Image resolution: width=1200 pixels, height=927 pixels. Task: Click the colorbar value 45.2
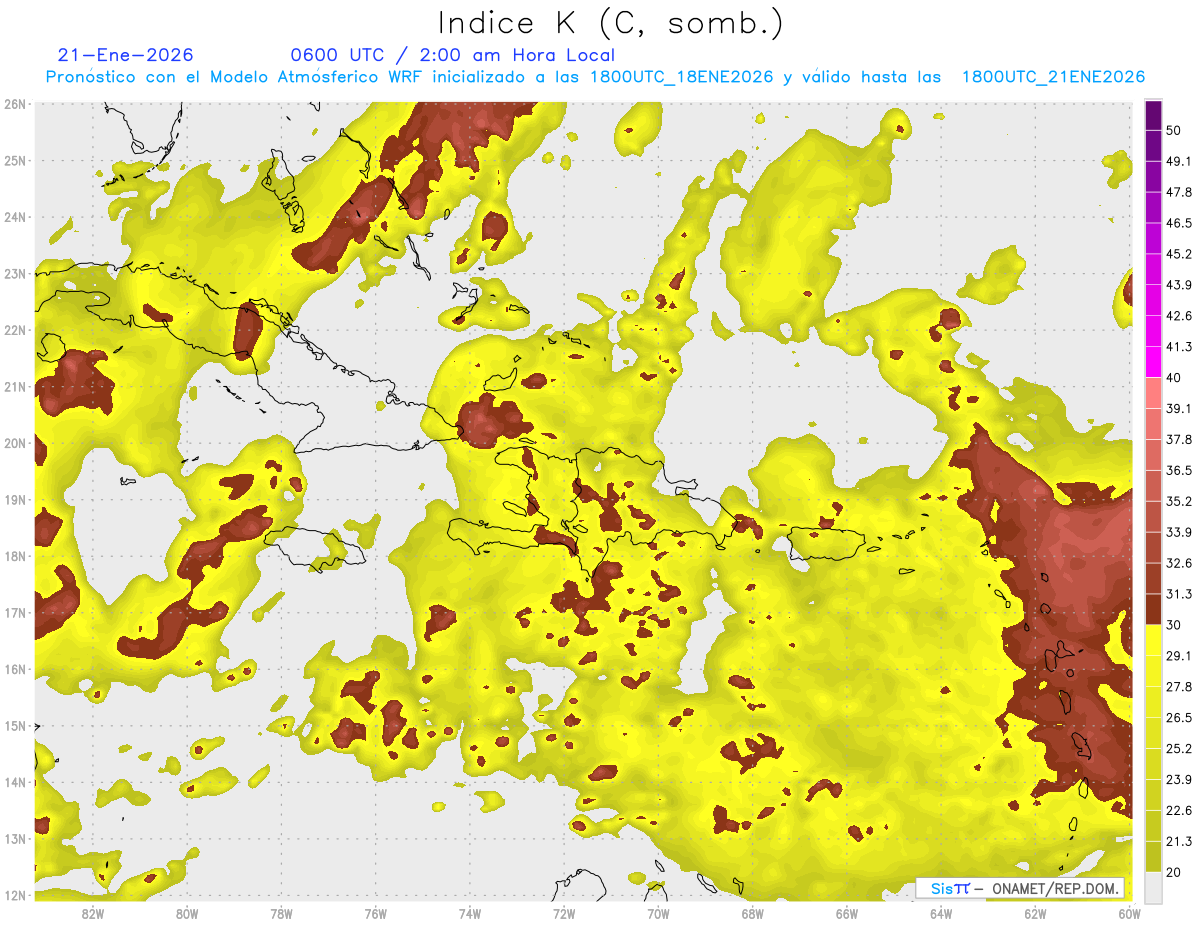click(x=1179, y=254)
